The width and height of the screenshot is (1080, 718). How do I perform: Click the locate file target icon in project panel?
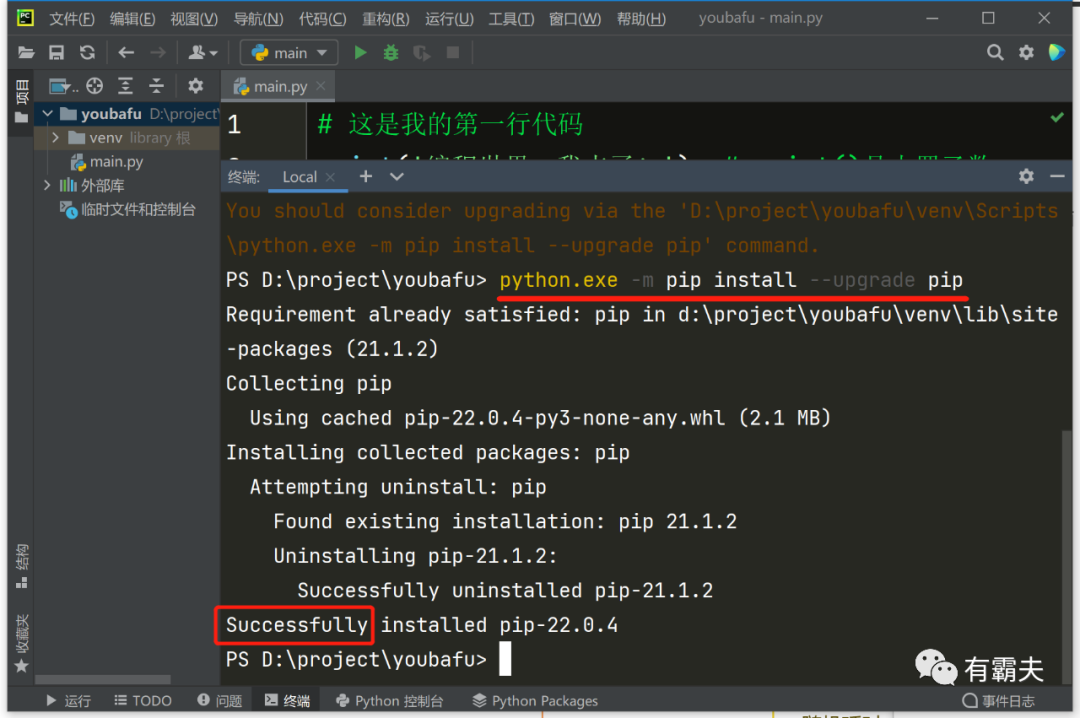point(95,86)
